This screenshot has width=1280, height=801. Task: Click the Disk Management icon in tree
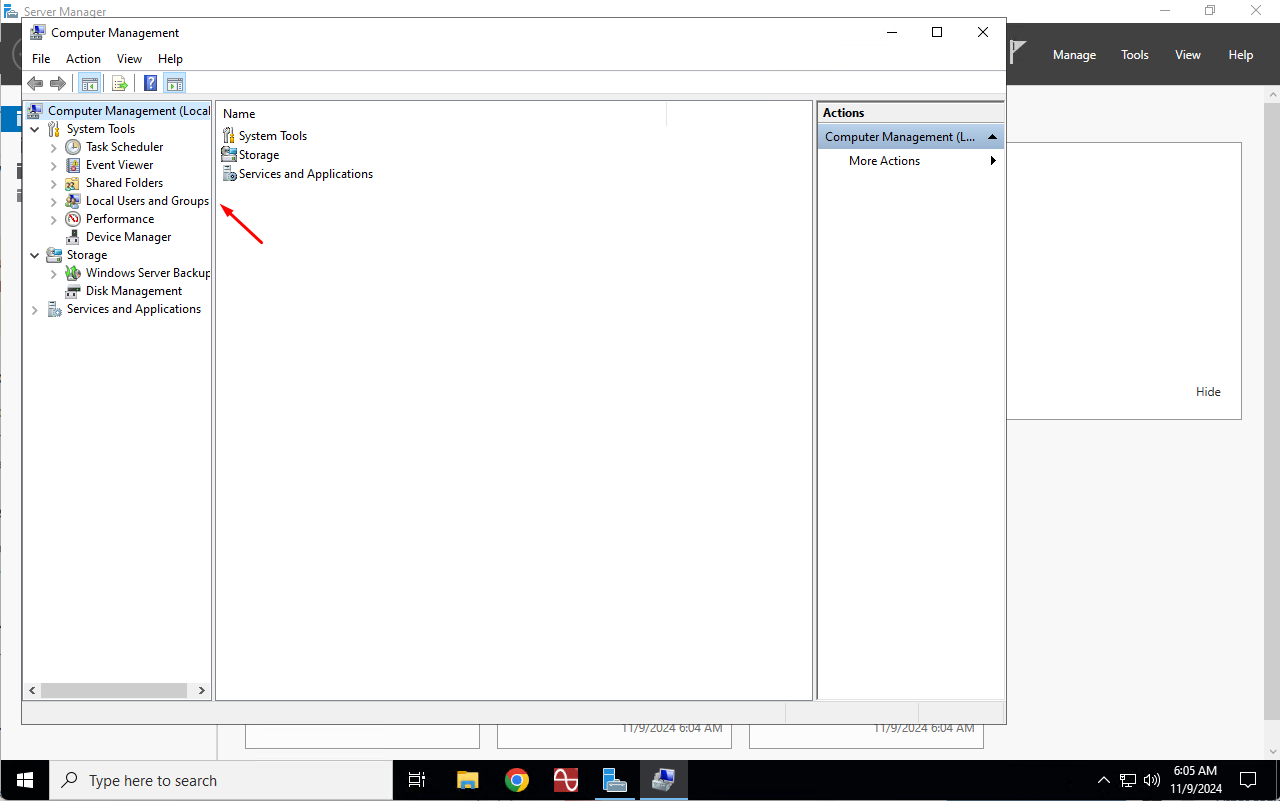tap(73, 291)
